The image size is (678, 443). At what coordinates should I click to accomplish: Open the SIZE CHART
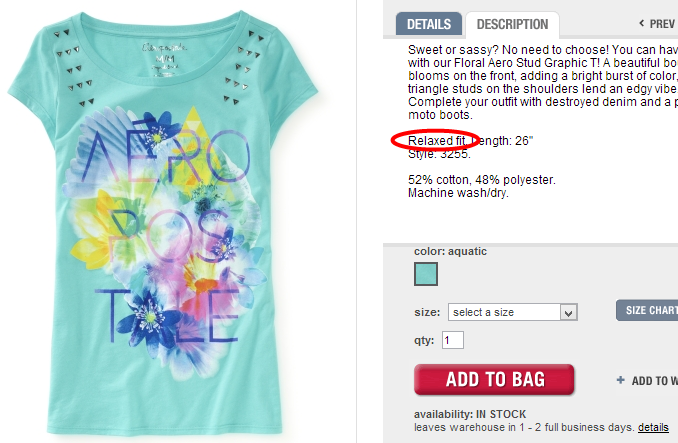click(647, 310)
